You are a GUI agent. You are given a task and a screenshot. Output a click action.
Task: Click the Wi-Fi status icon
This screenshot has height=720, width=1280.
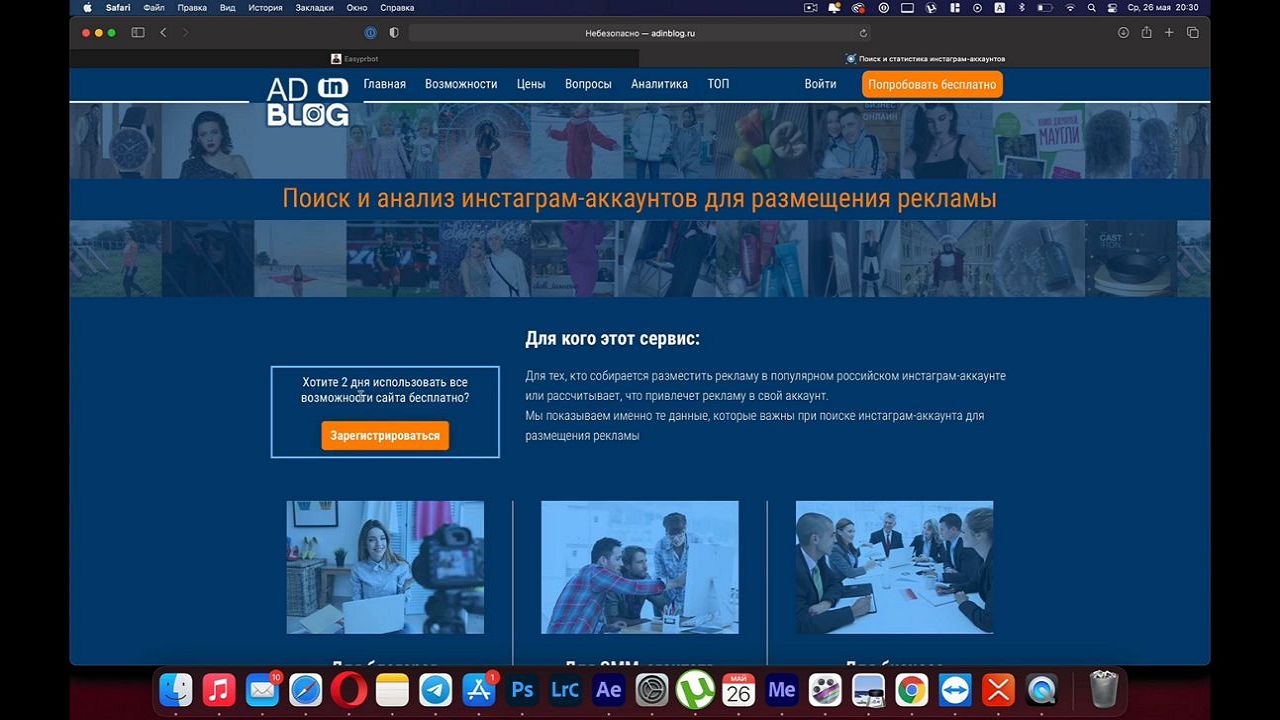[x=1069, y=7]
